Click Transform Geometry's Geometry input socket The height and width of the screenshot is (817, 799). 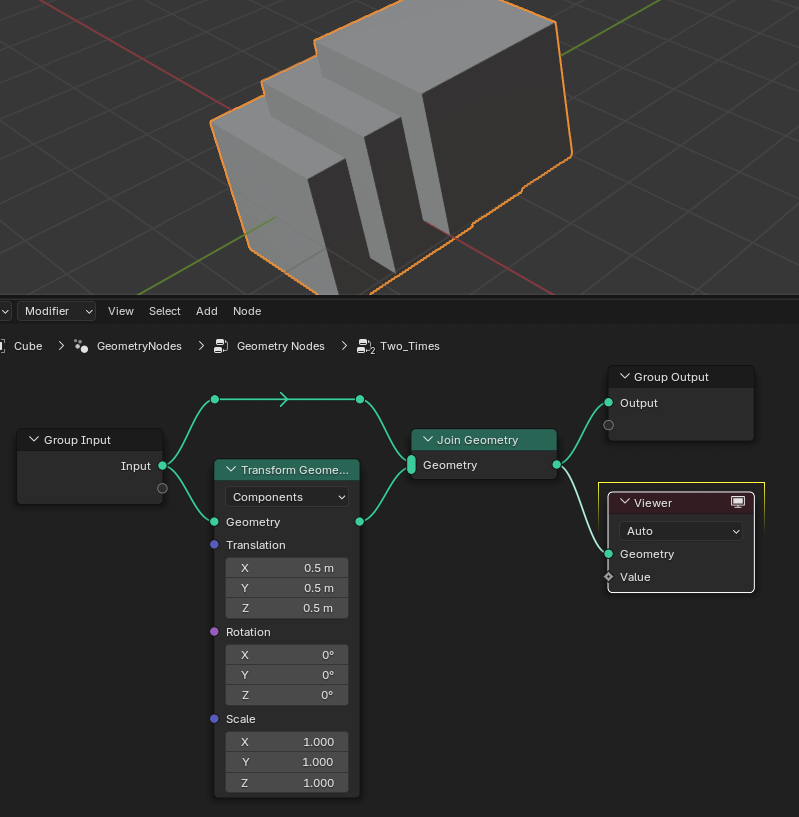[x=214, y=522]
